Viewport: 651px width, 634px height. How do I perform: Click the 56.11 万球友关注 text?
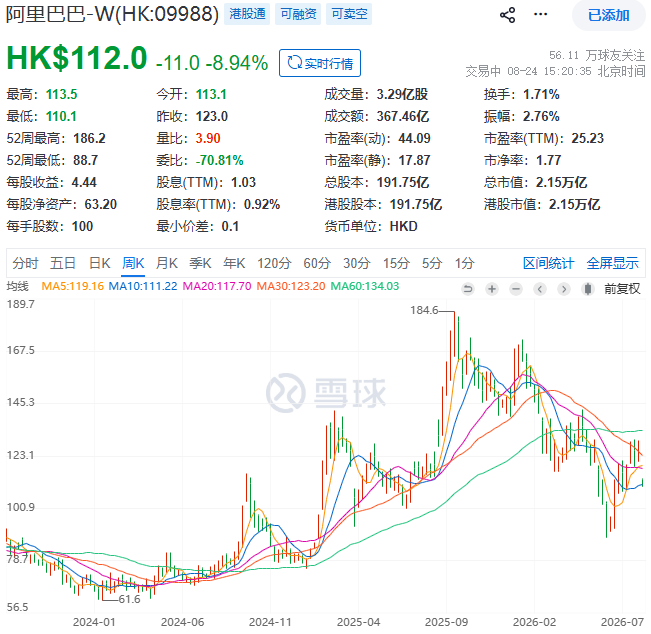tap(597, 55)
